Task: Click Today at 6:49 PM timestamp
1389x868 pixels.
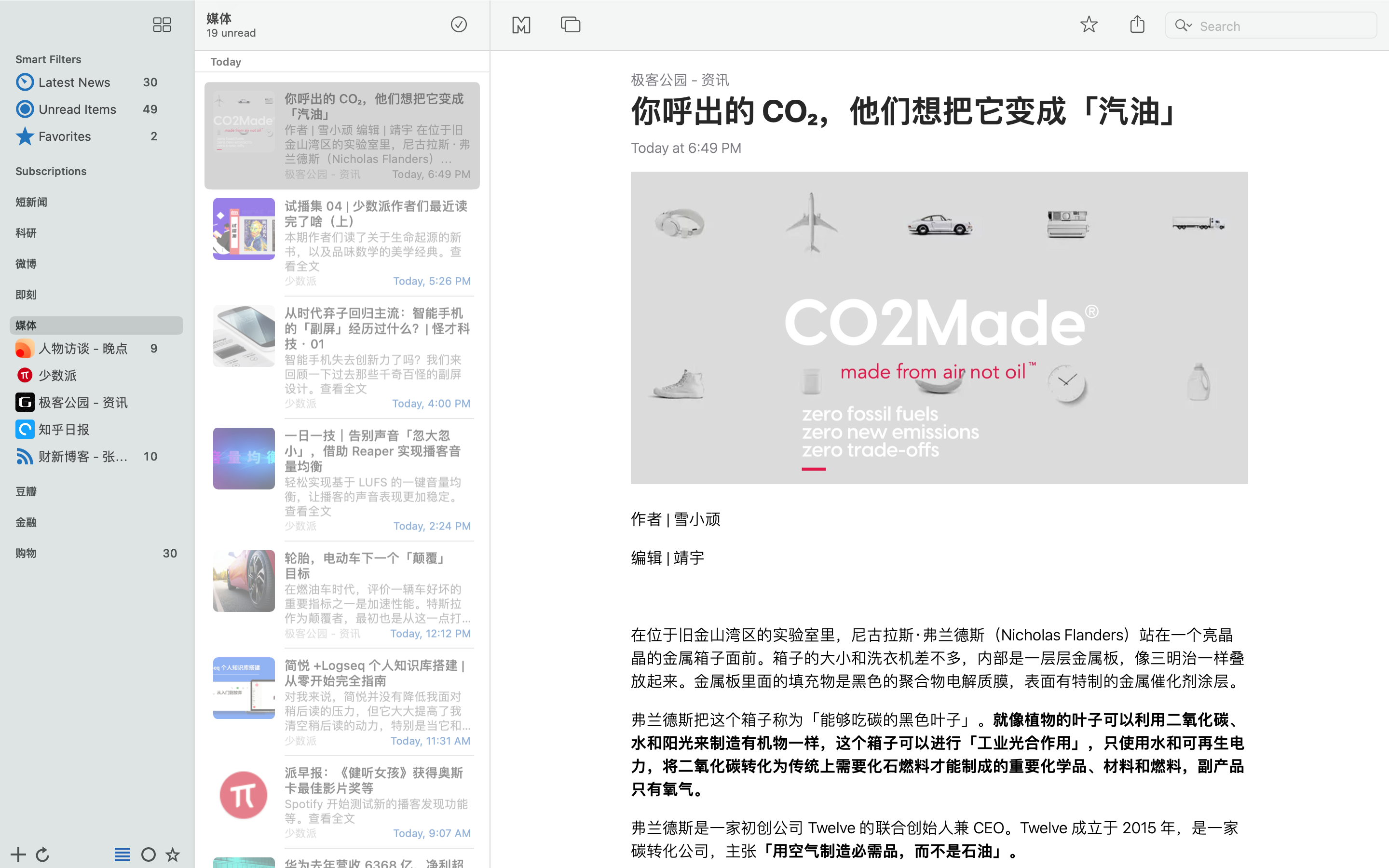Action: tap(686, 148)
